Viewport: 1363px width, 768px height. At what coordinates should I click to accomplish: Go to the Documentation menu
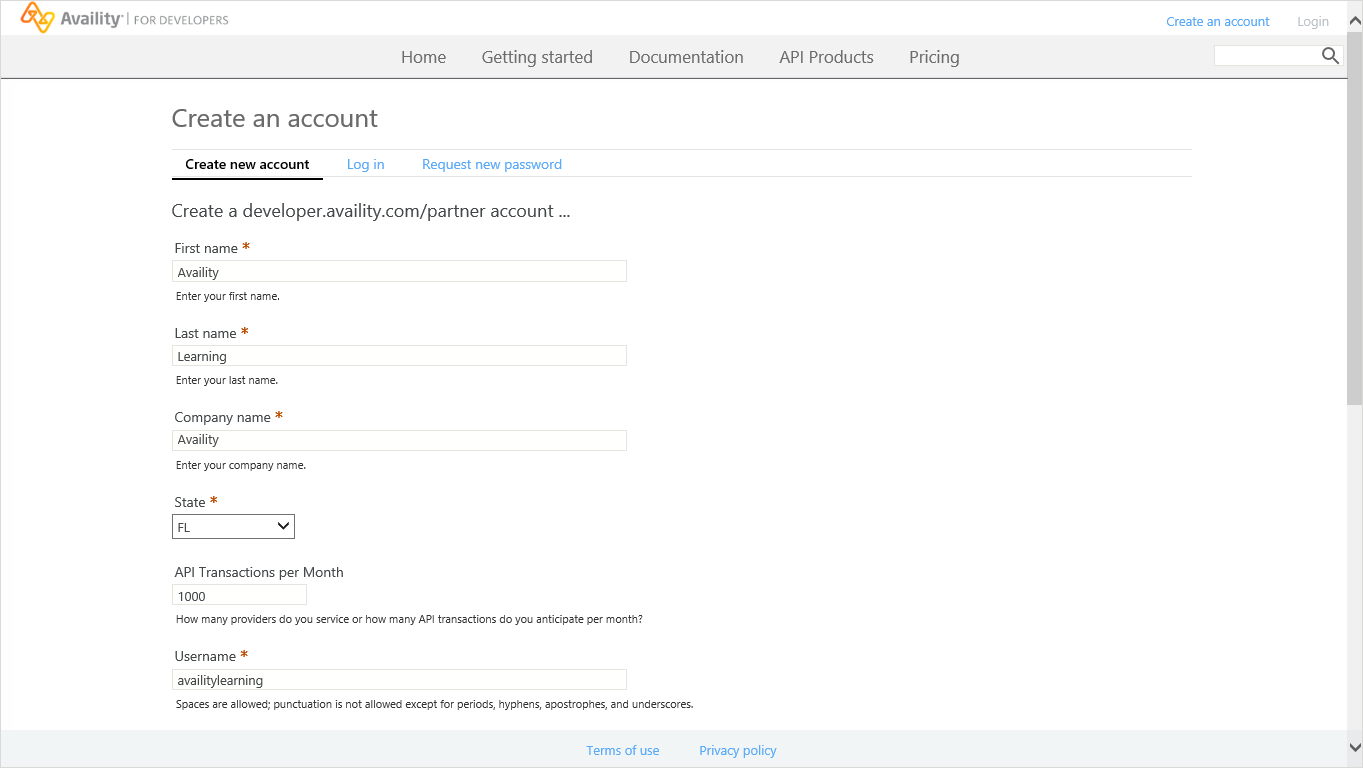pos(686,57)
